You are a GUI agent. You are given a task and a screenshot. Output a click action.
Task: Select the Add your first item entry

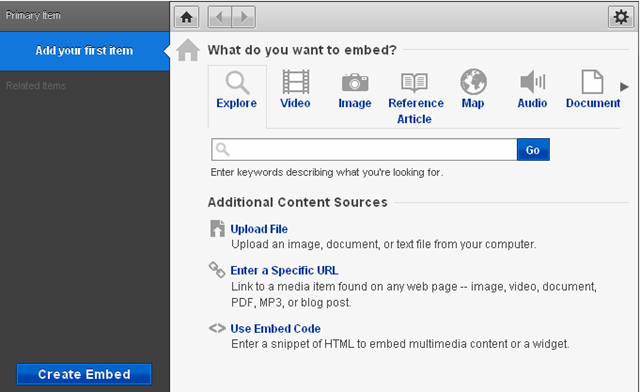84,51
